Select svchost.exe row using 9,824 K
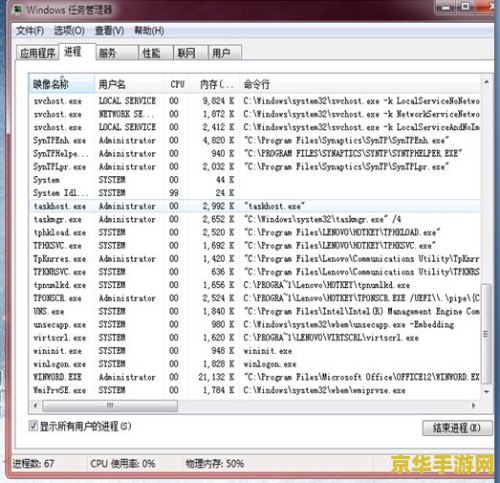 click(x=255, y=101)
